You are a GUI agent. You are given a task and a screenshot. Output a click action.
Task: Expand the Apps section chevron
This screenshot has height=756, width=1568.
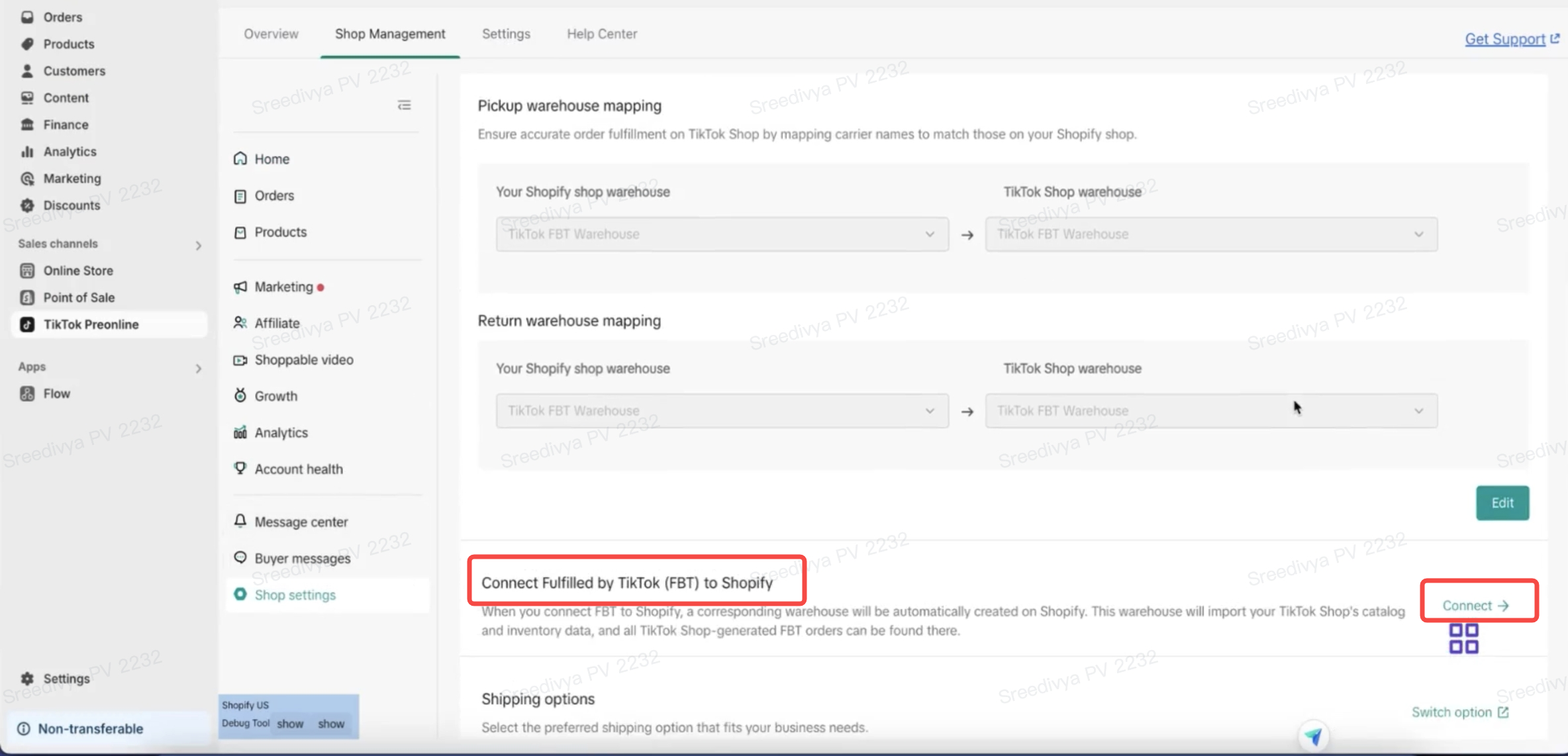[x=198, y=369]
